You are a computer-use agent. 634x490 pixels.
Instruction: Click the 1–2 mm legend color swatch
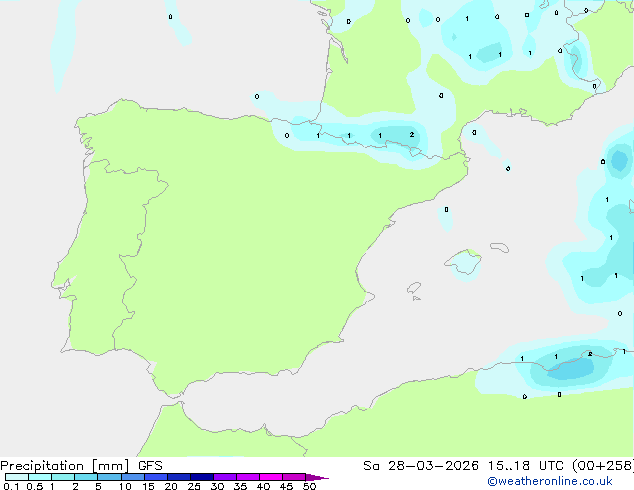click(63, 477)
